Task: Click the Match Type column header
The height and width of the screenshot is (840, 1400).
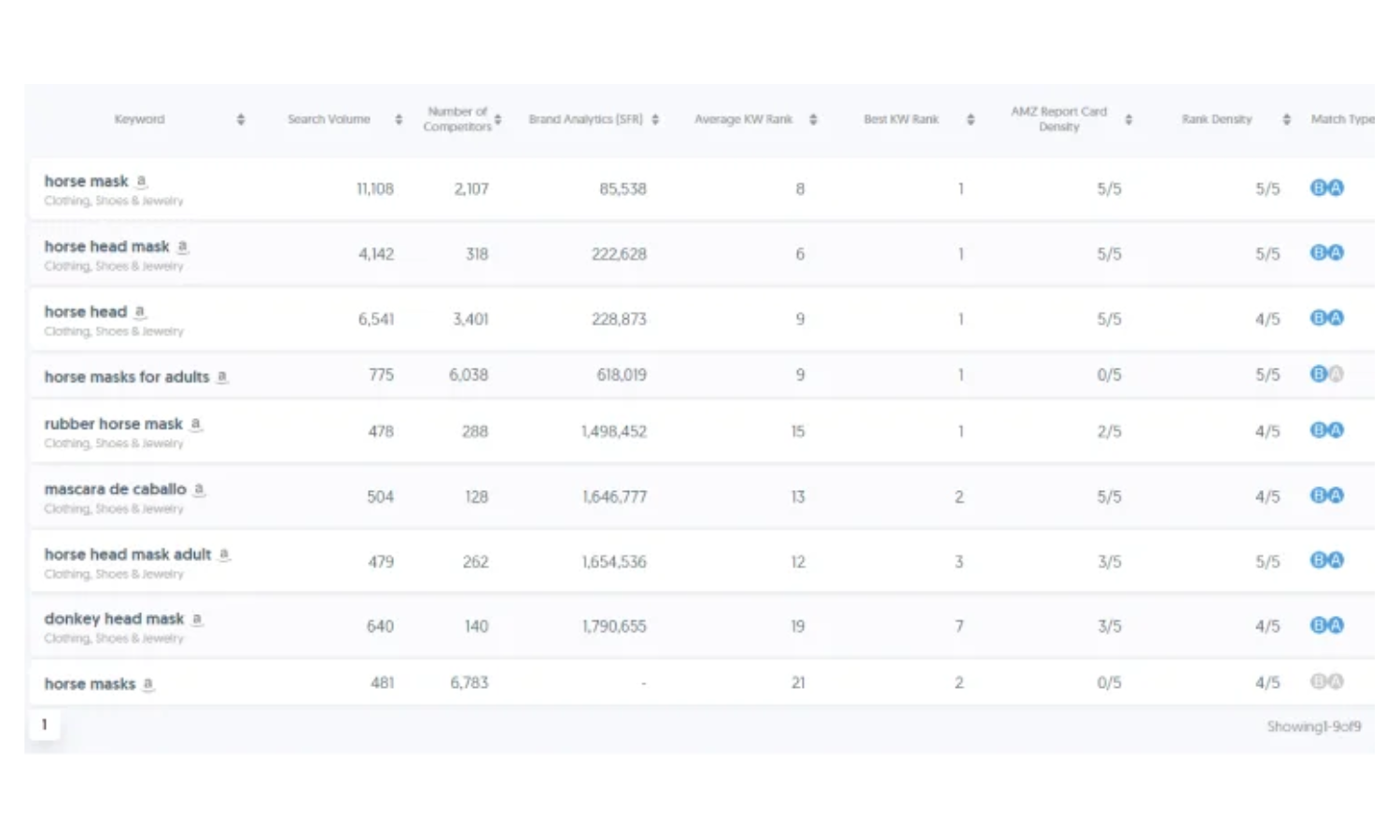Action: 1342,119
